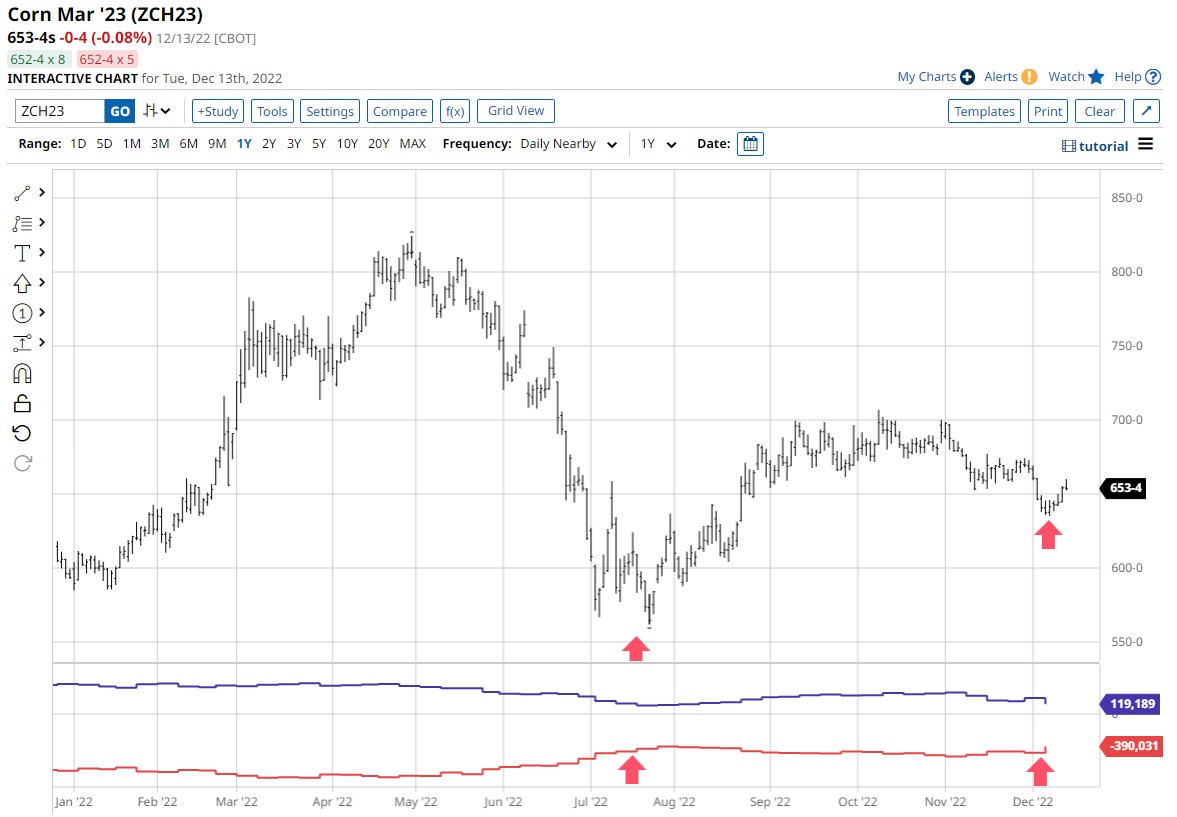Click the red -390,031 indicator value label

1130,746
